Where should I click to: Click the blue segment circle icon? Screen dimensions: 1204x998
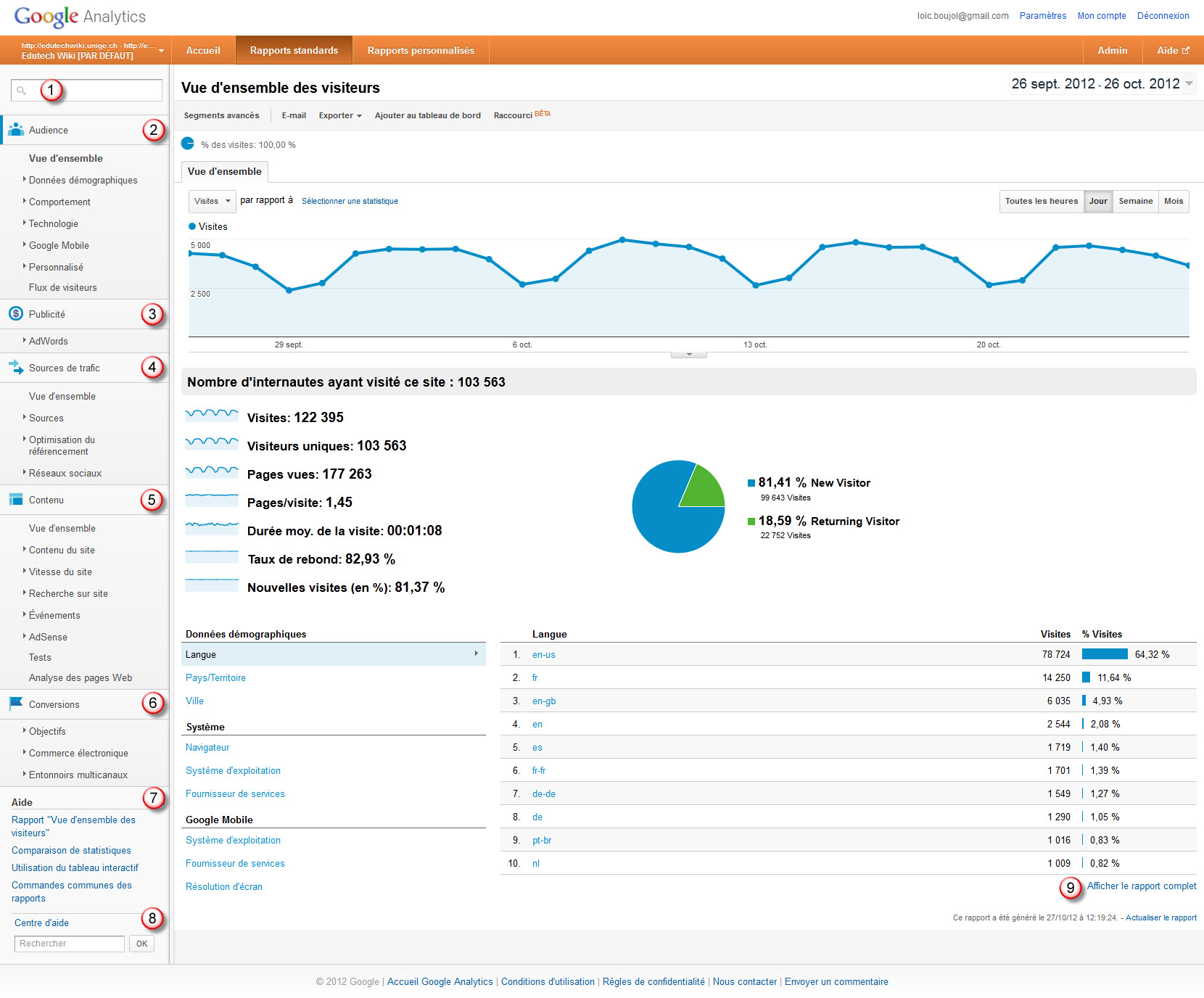click(188, 144)
